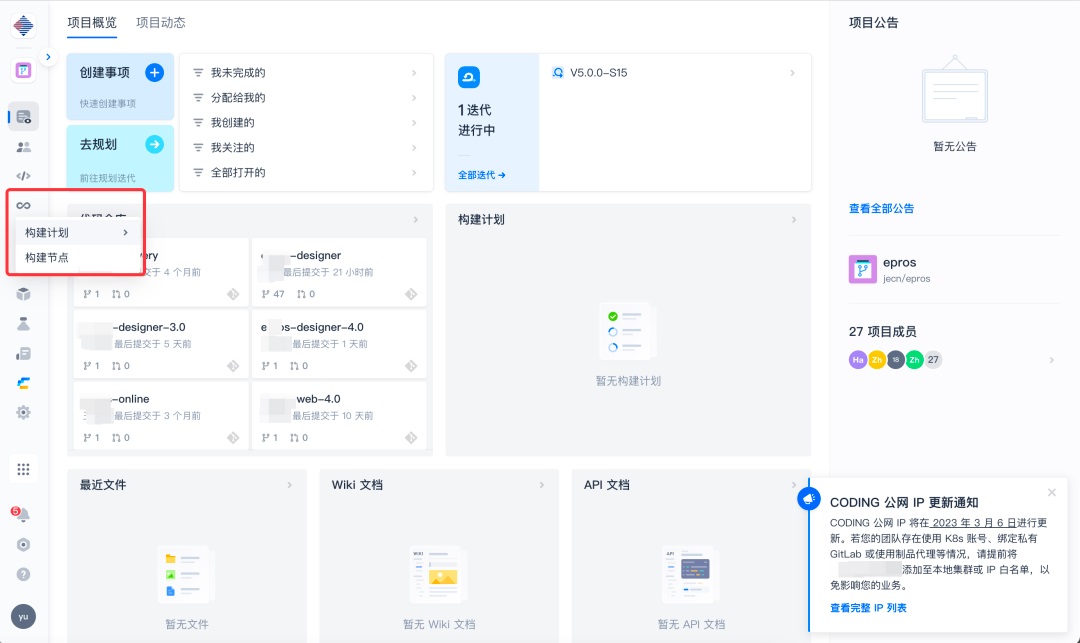
Task: Close the CODING IP update notification
Action: 1052,492
